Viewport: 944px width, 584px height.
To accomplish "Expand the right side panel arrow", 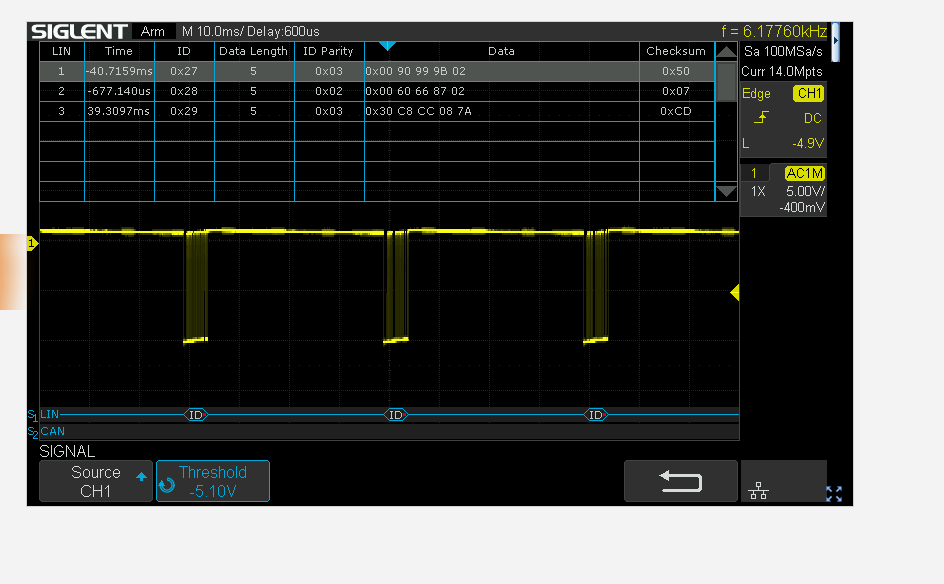I will coord(836,41).
